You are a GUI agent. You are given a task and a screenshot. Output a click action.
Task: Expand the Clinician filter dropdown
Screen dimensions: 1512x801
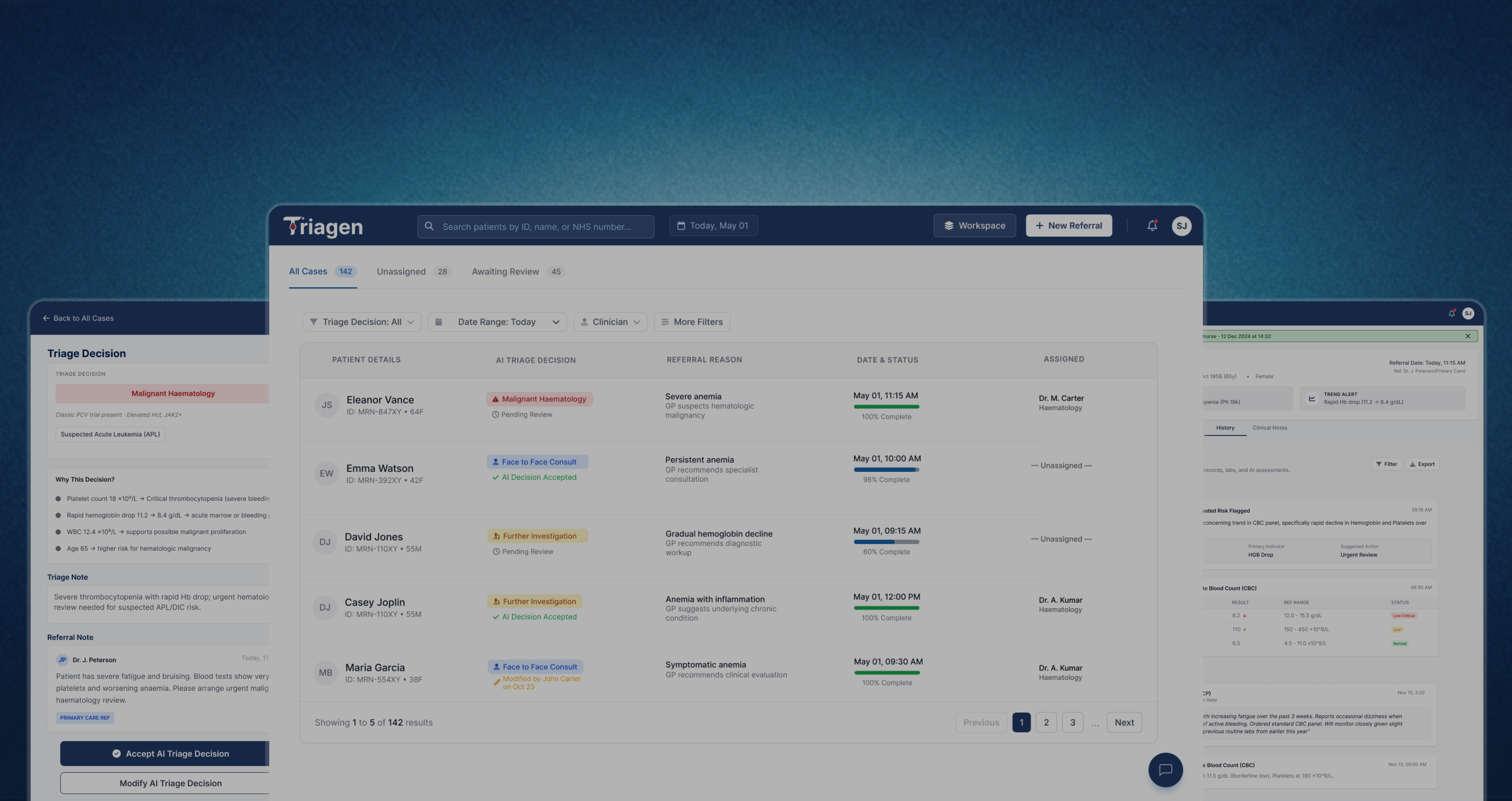pyautogui.click(x=610, y=322)
